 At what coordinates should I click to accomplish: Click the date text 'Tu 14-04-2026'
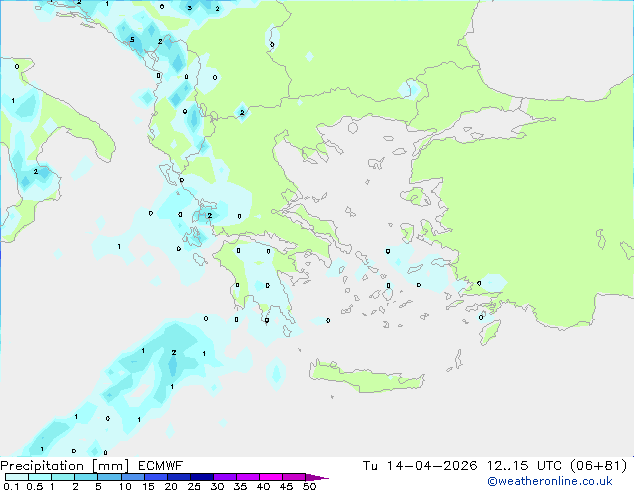click(x=420, y=466)
